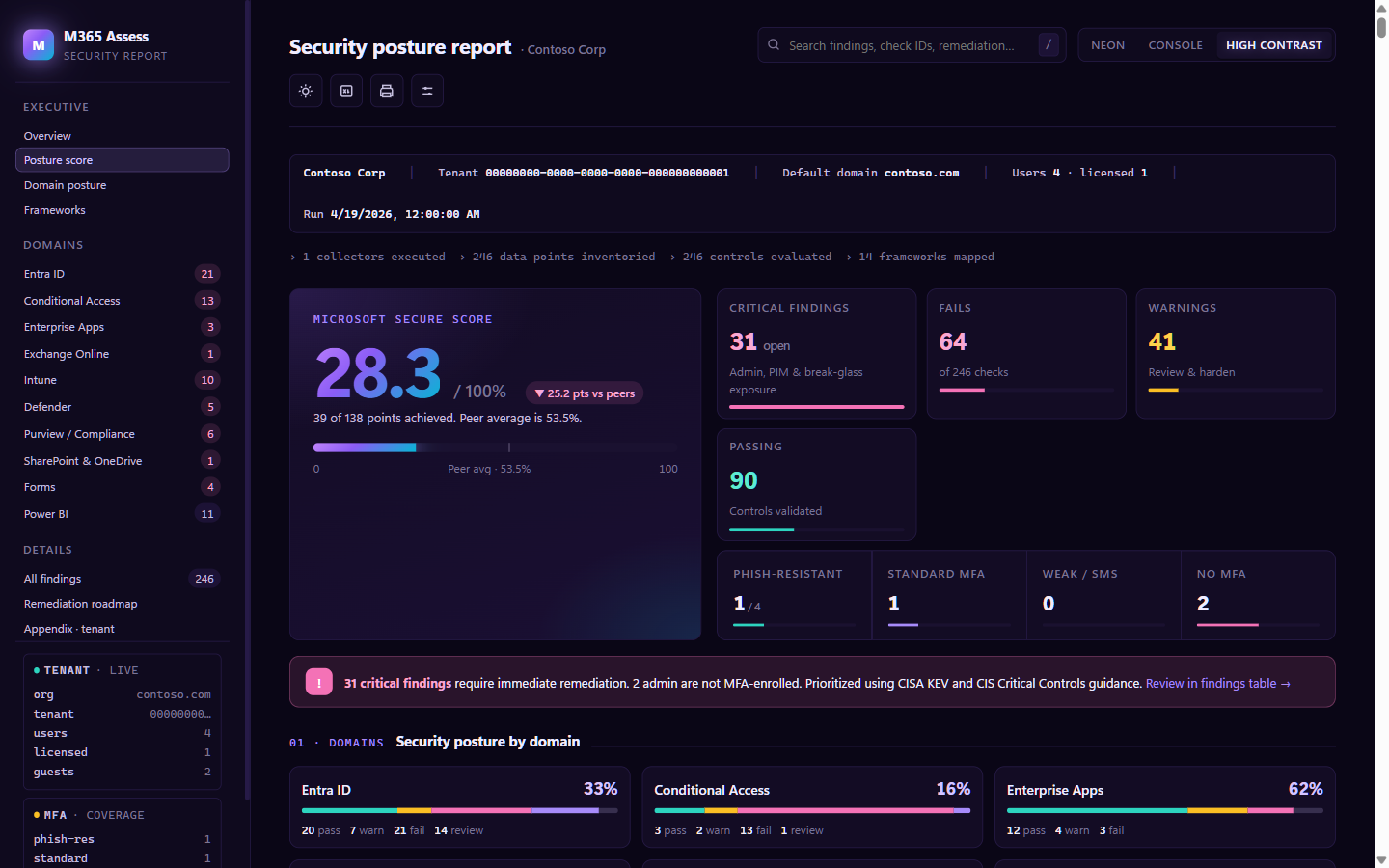This screenshot has height=868, width=1389.
Task: Focus the search findings input field
Action: pos(910,45)
